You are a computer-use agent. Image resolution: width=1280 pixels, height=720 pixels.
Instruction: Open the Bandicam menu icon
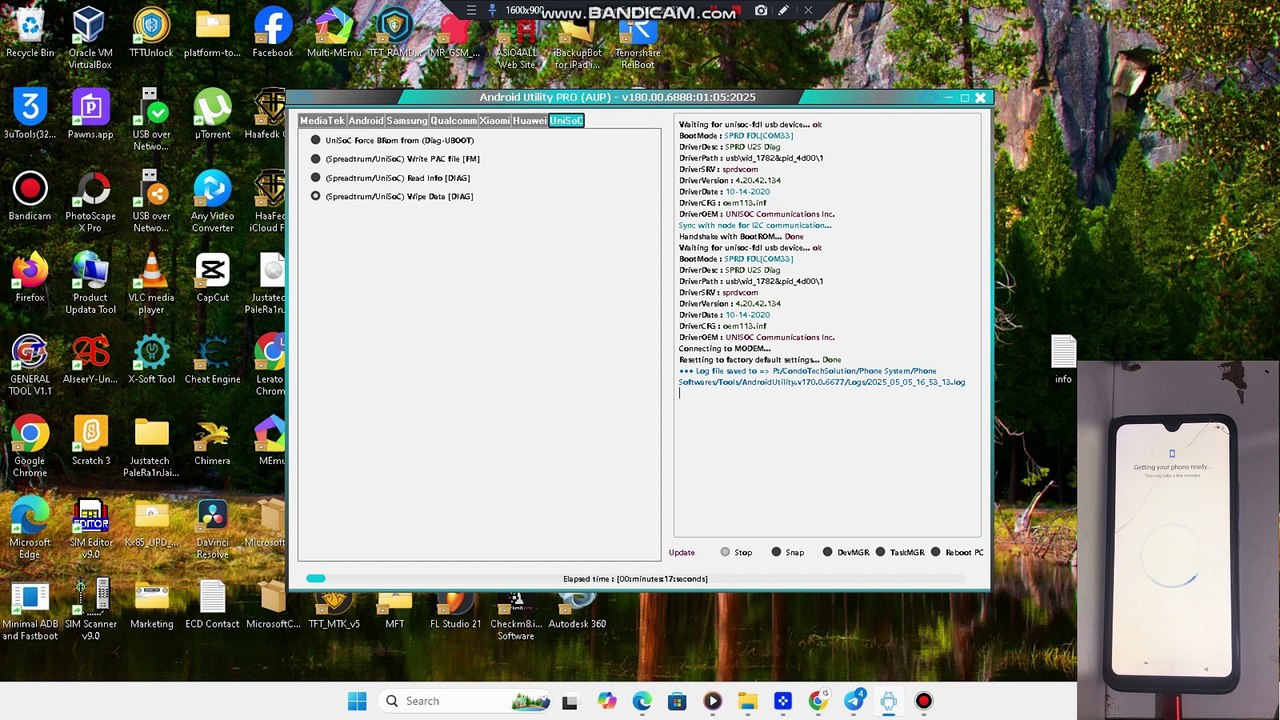coord(472,11)
